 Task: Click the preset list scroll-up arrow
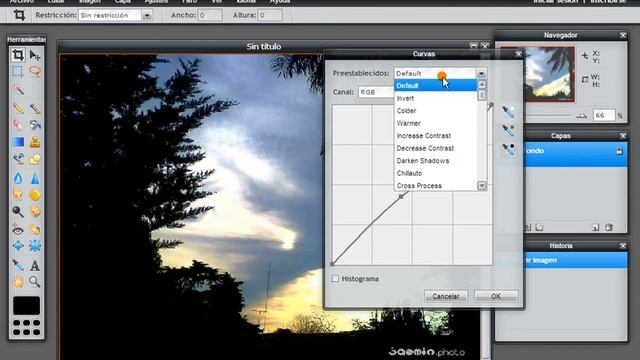point(482,84)
